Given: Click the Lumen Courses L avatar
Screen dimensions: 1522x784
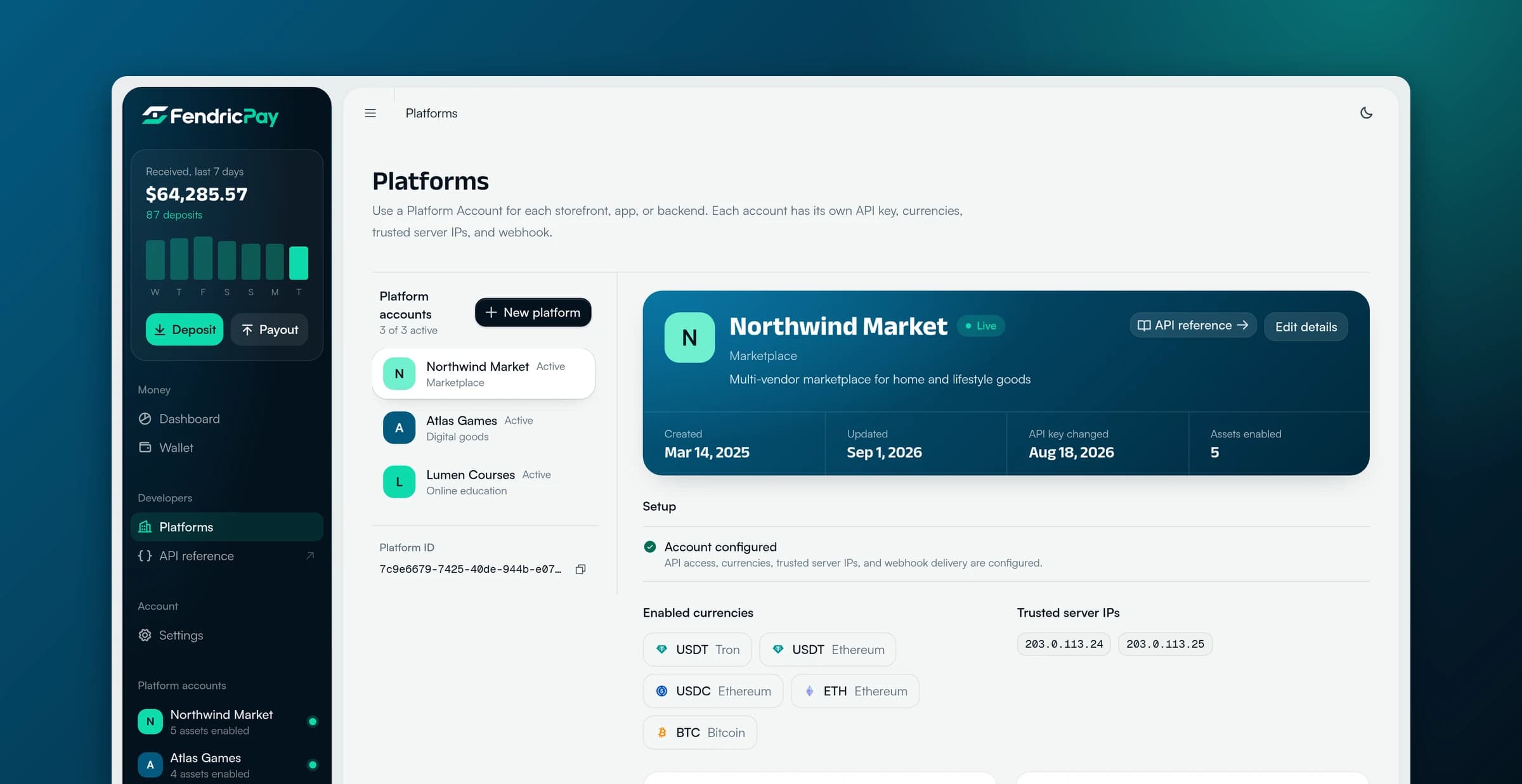Looking at the screenshot, I should click(399, 482).
